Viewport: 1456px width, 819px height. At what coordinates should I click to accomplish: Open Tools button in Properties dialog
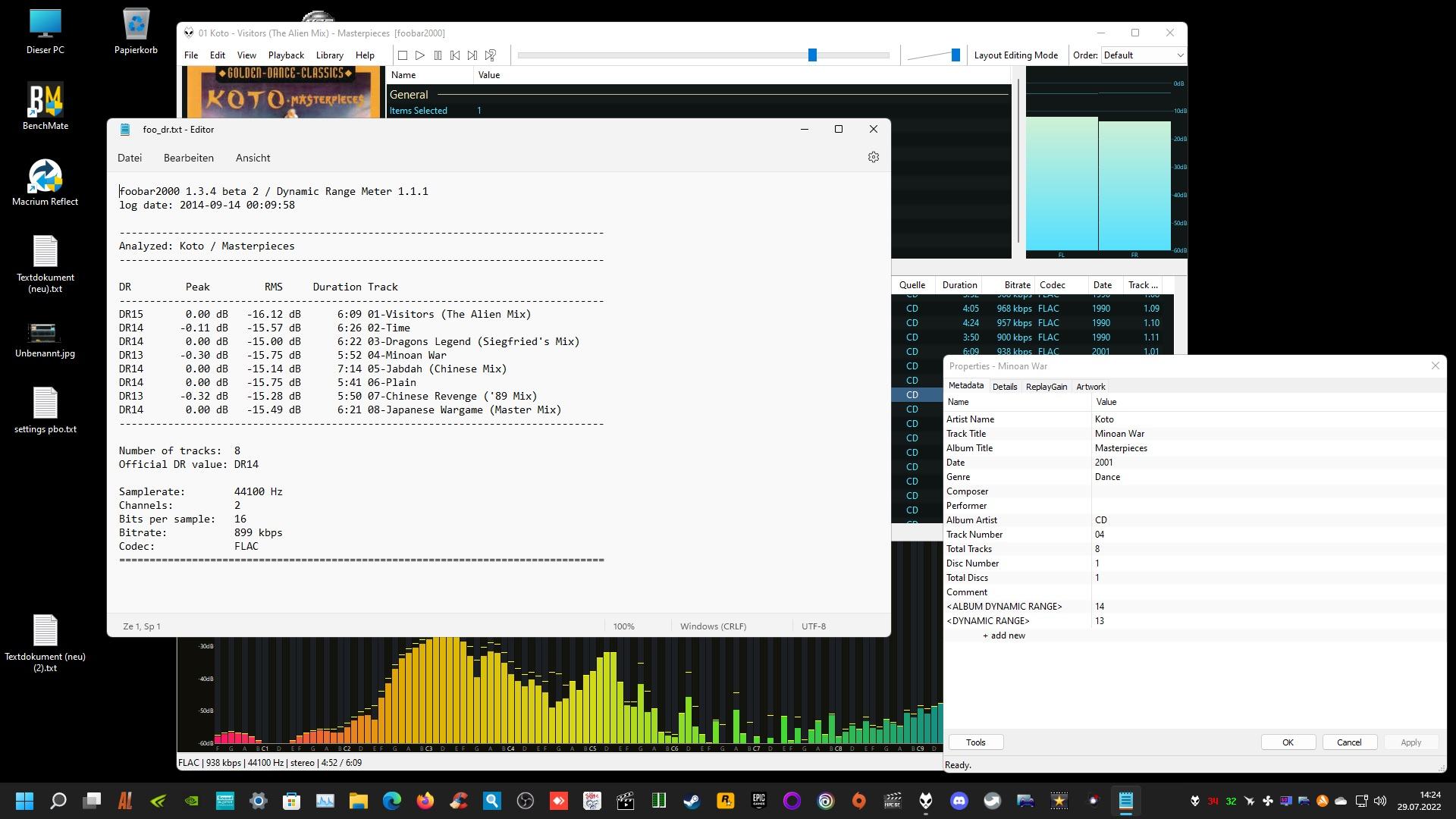(x=976, y=742)
